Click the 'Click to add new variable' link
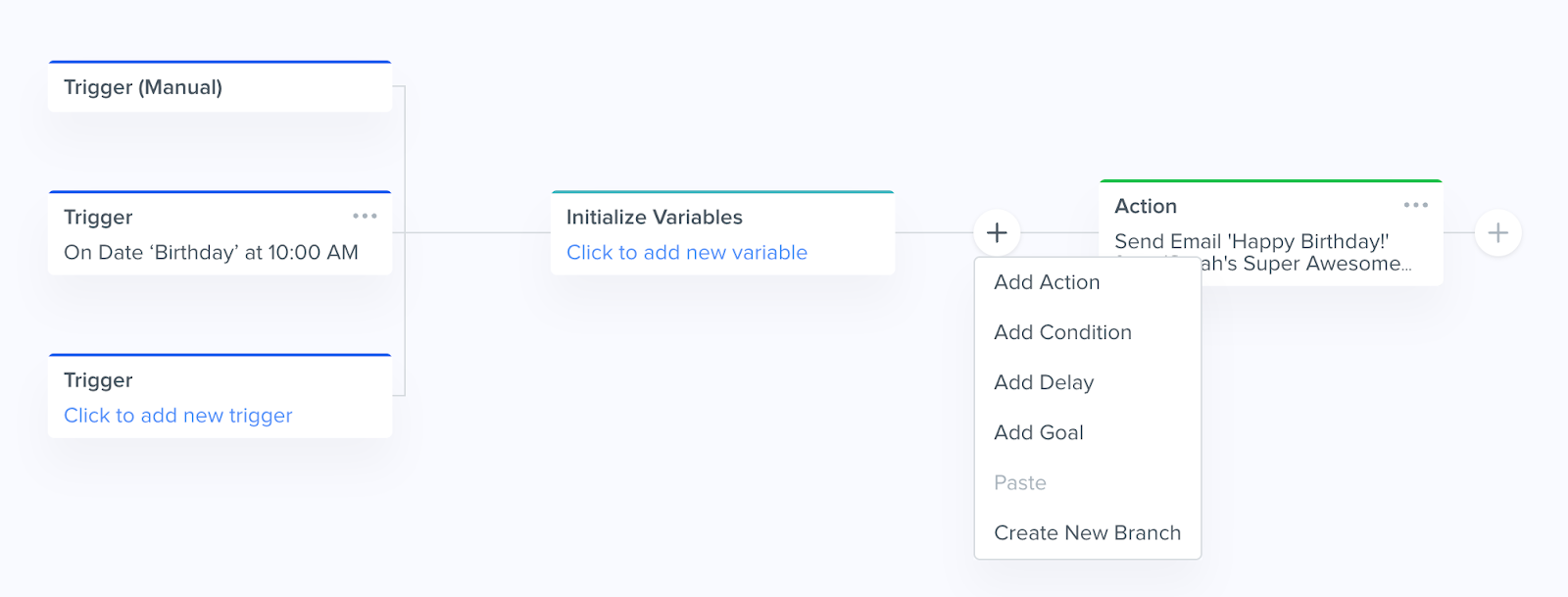 [x=687, y=253]
